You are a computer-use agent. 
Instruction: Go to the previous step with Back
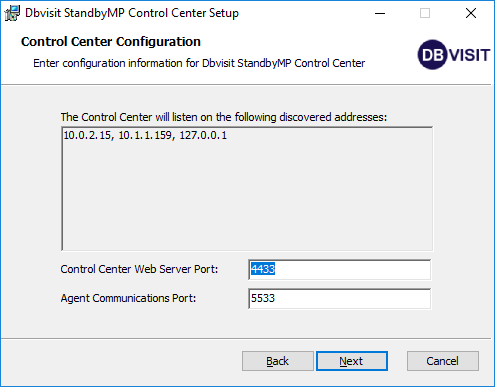click(x=277, y=361)
